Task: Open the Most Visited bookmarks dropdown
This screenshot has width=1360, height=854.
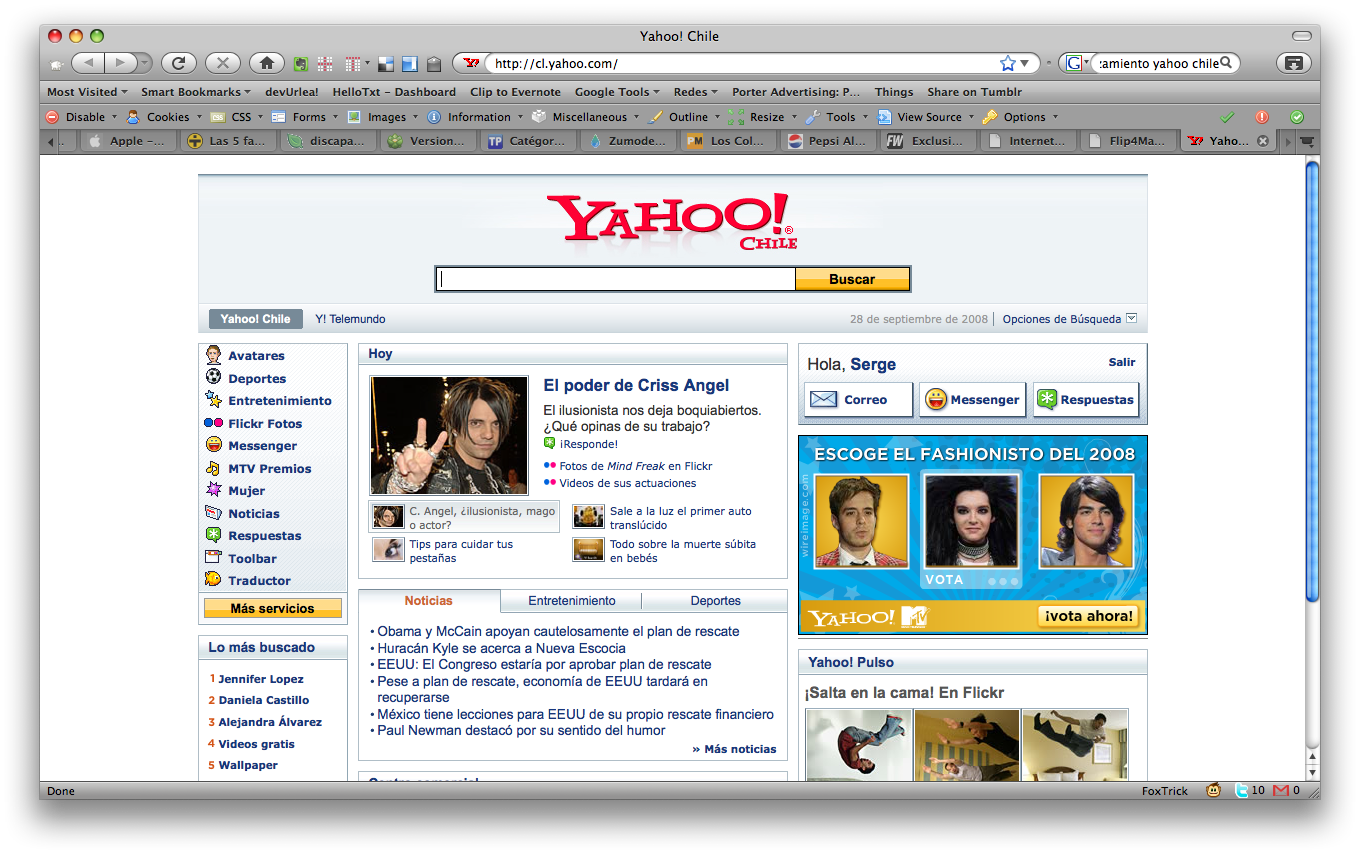Action: tap(87, 92)
